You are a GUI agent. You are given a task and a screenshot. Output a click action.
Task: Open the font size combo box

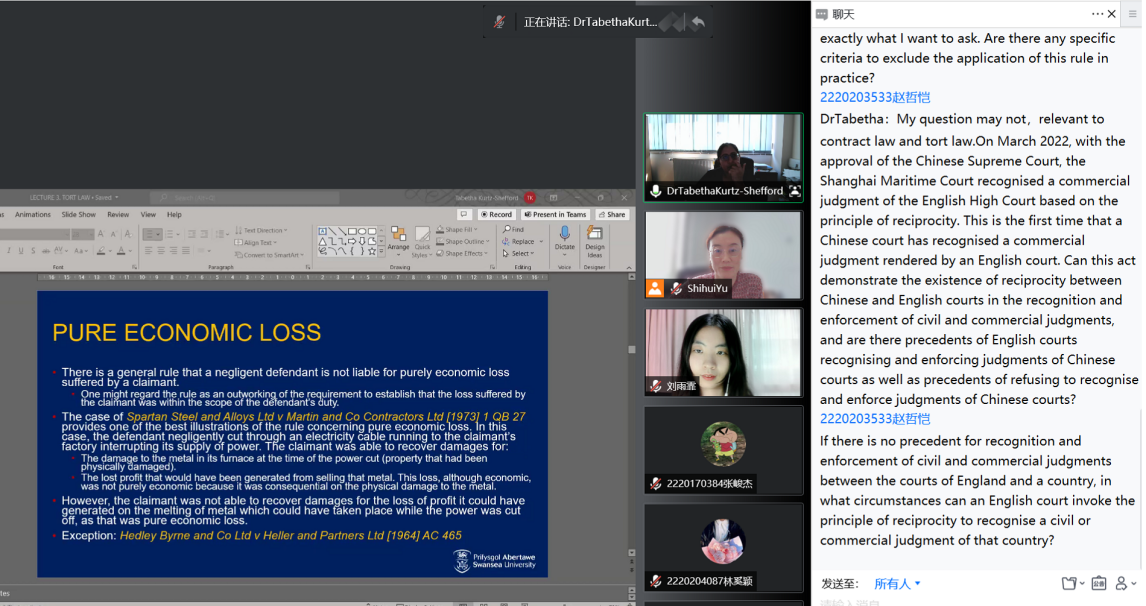(x=83, y=234)
